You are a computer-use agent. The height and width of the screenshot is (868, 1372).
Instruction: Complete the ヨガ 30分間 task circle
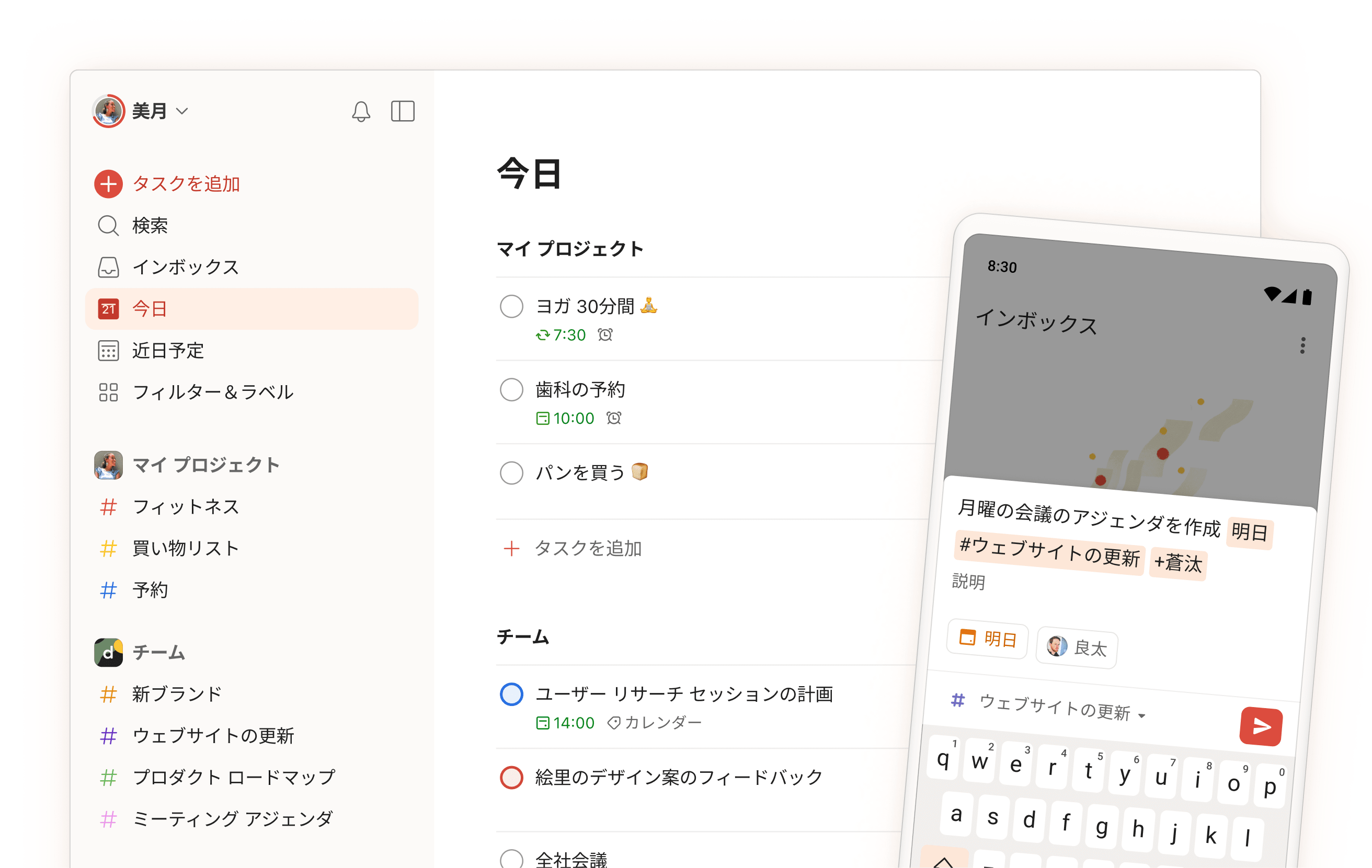[x=511, y=306]
